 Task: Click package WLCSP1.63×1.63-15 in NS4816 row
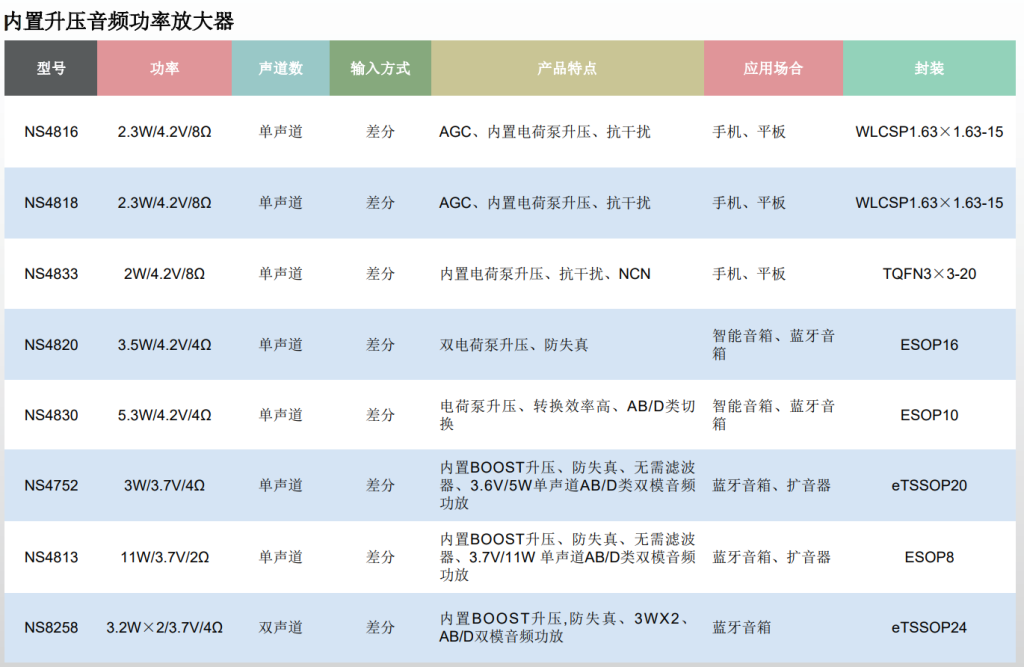pyautogui.click(x=929, y=132)
